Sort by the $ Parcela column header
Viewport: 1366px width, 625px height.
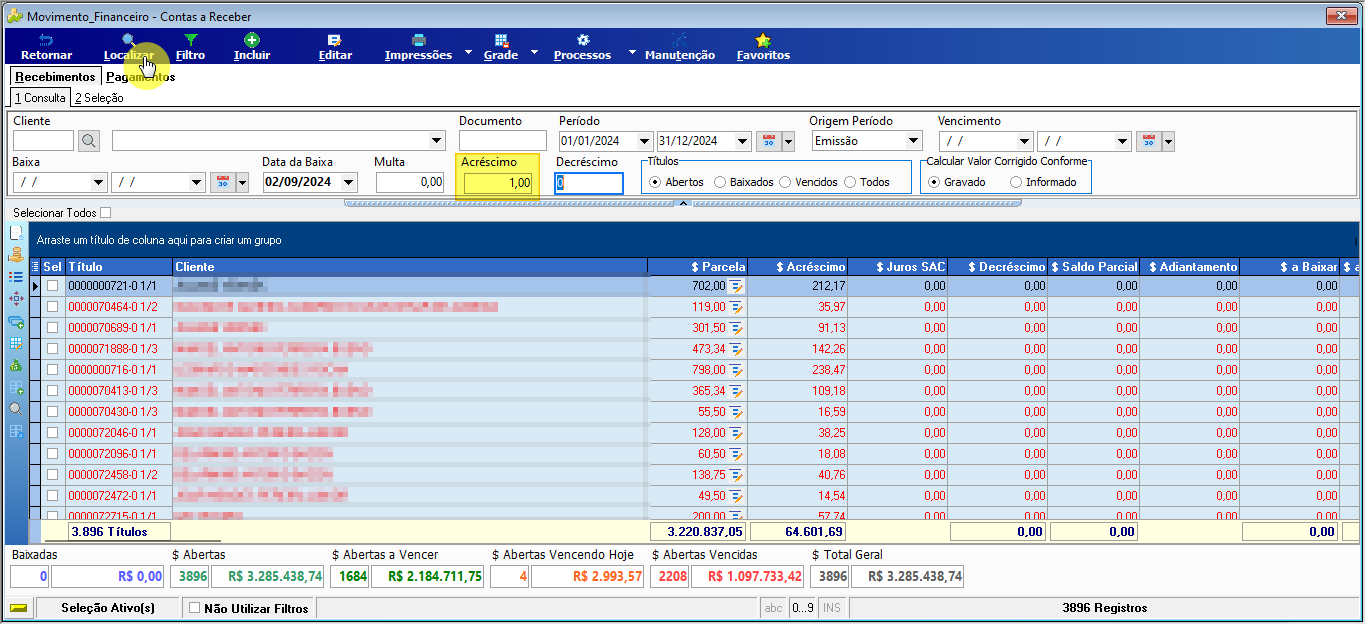click(698, 267)
